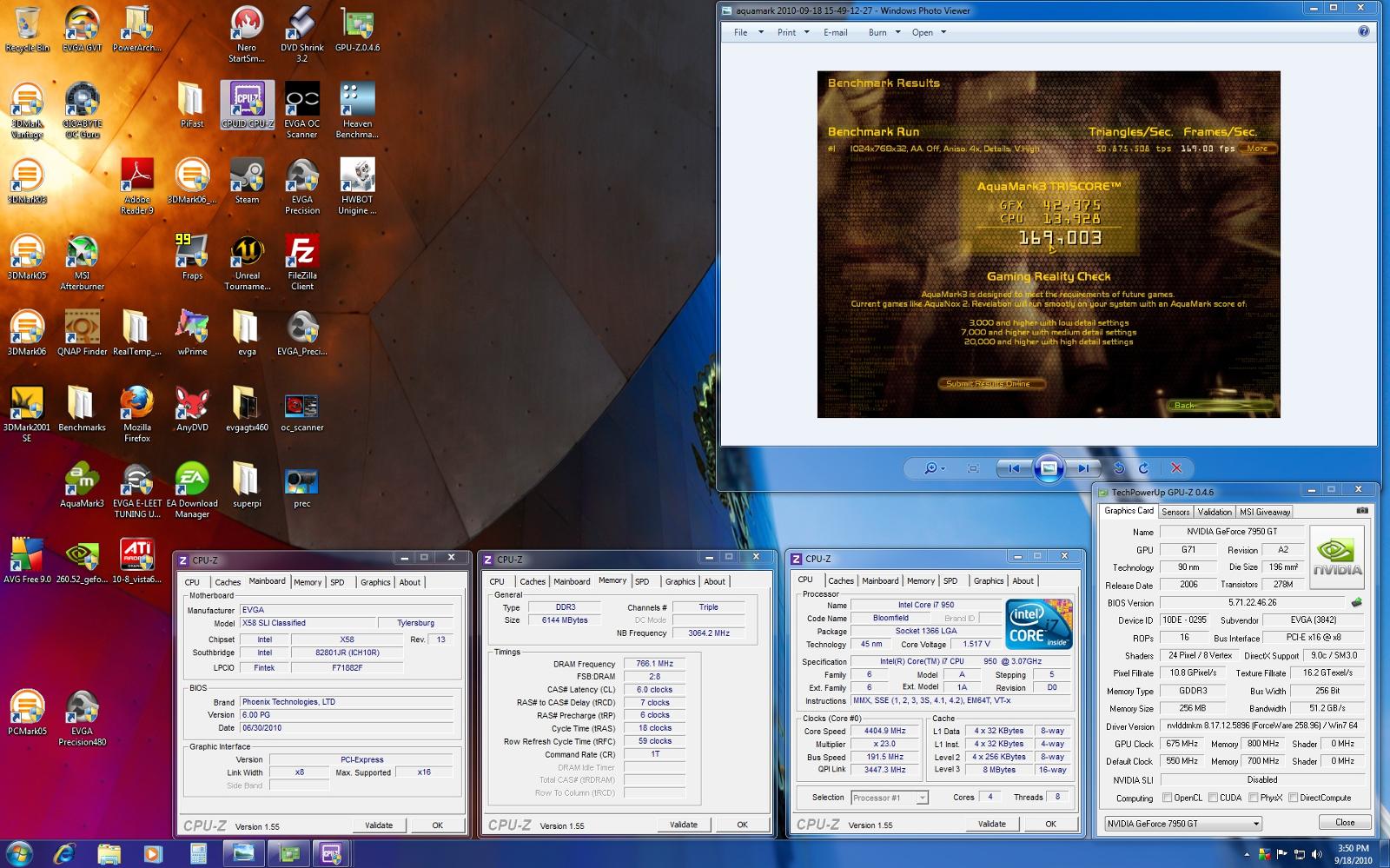Open Internet Explorer from taskbar
Image resolution: width=1390 pixels, height=868 pixels.
64,854
